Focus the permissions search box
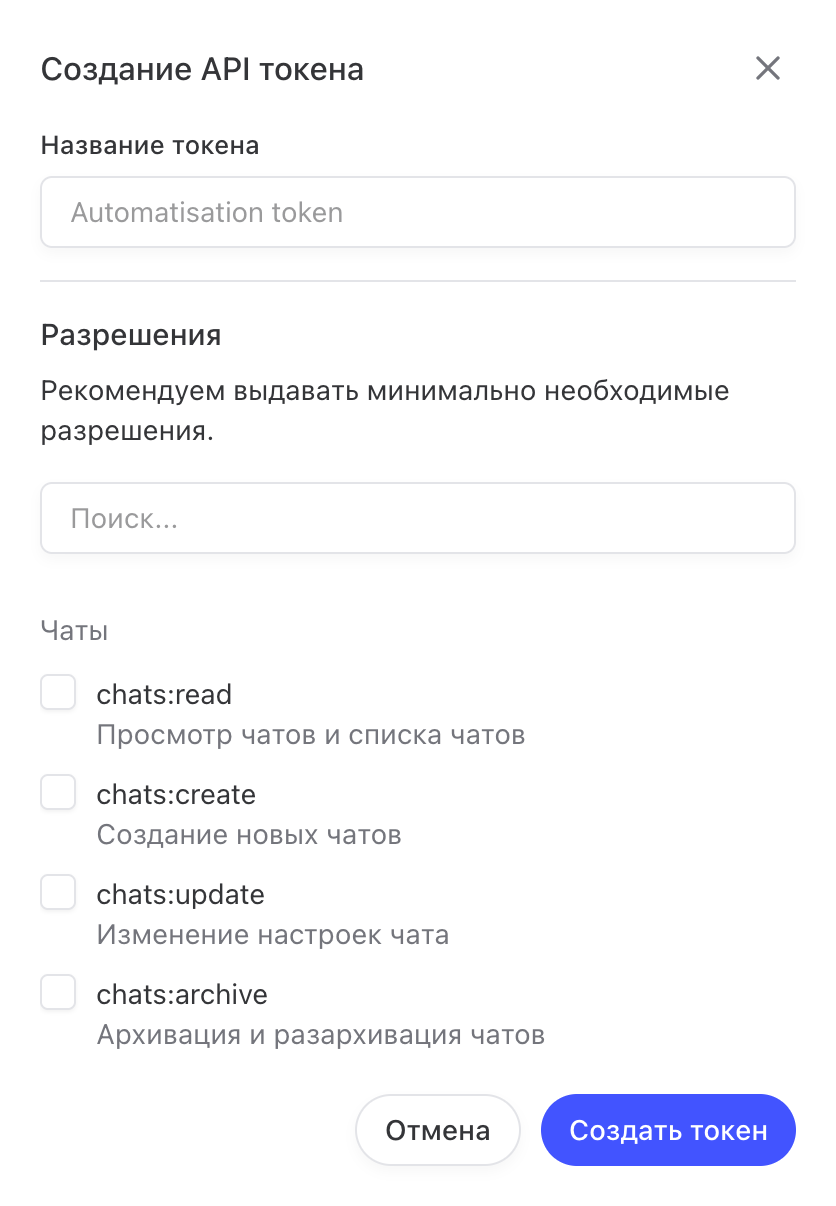The width and height of the screenshot is (836, 1206). click(417, 518)
